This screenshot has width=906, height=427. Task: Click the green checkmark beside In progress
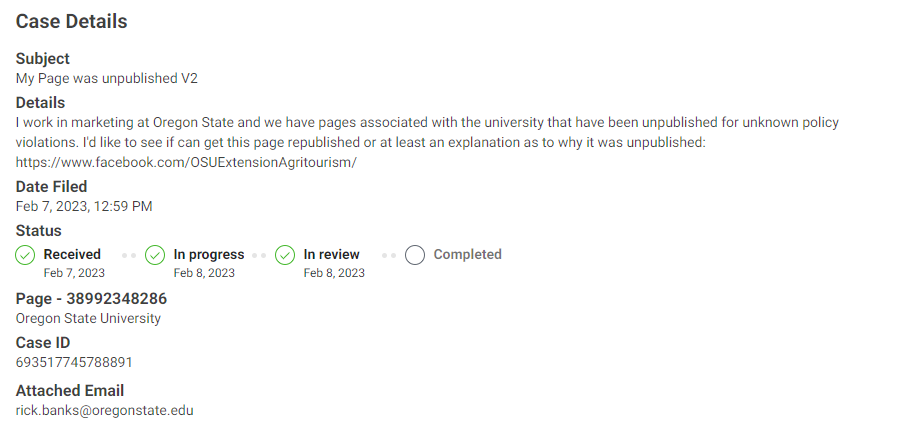[x=155, y=255]
